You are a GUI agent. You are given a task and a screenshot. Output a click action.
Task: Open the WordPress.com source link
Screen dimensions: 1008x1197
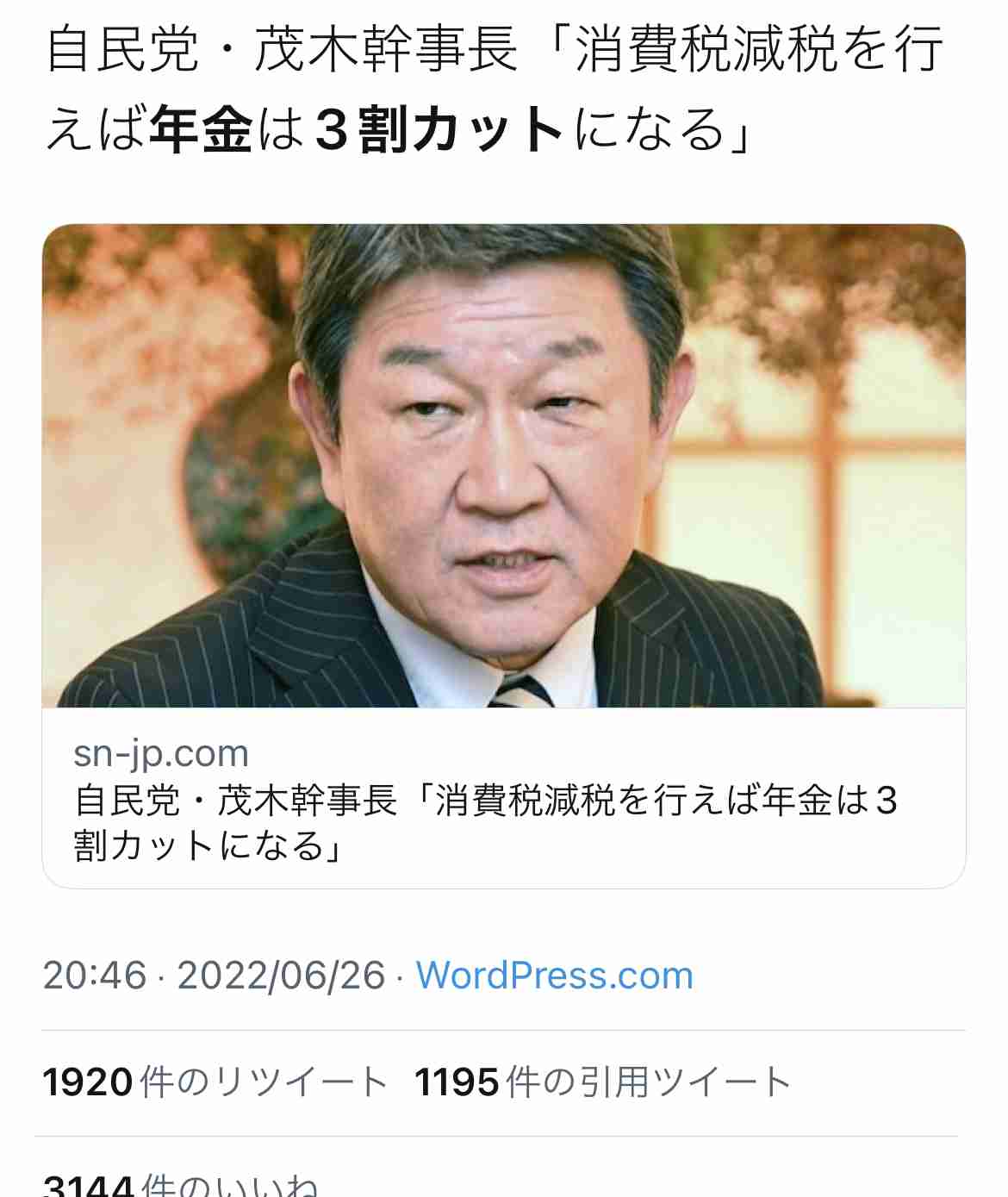(555, 976)
